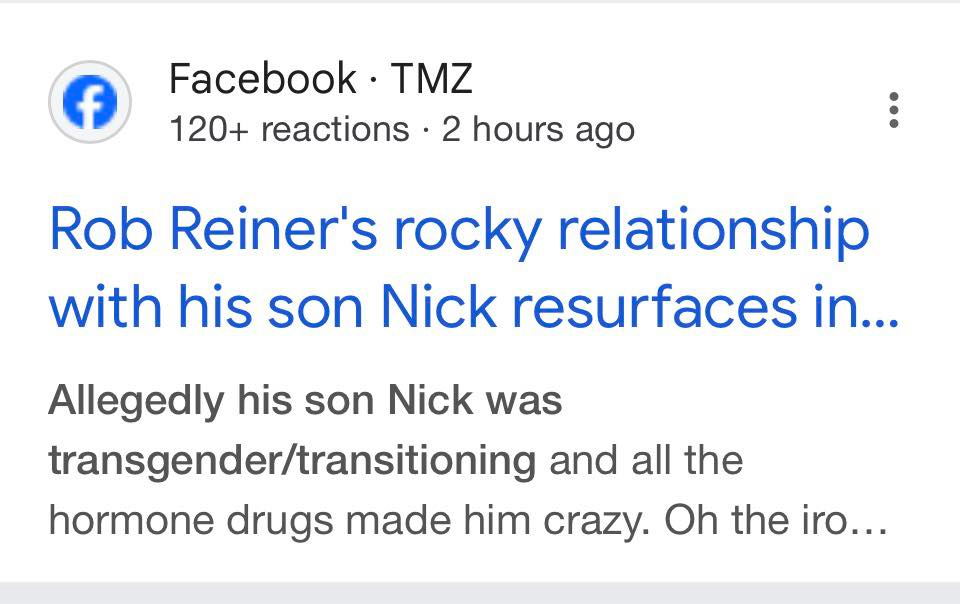Click the Facebook logo icon
Image resolution: width=960 pixels, height=604 pixels.
[90, 101]
